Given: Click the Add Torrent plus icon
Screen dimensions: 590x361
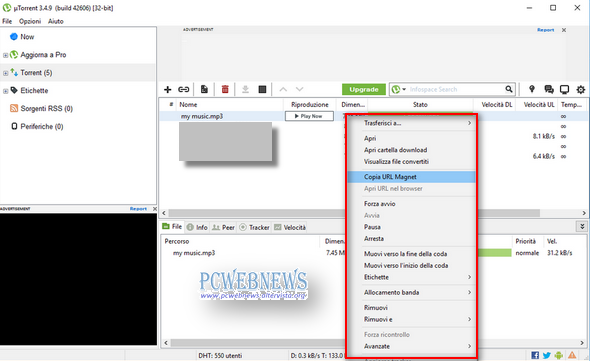Looking at the screenshot, I should (x=168, y=89).
